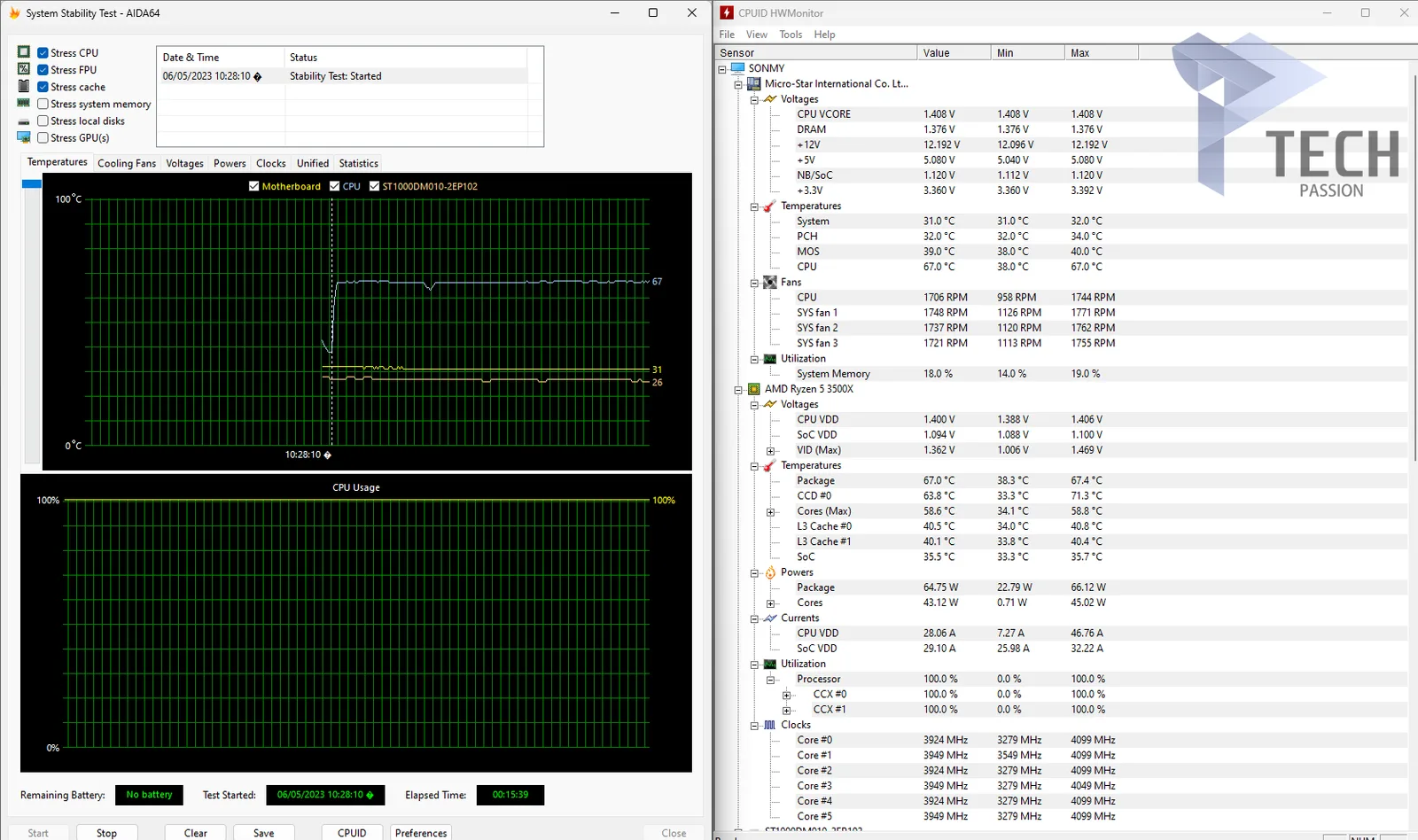Toggle Motherboard graph line checkbox
1418x840 pixels.
click(254, 186)
